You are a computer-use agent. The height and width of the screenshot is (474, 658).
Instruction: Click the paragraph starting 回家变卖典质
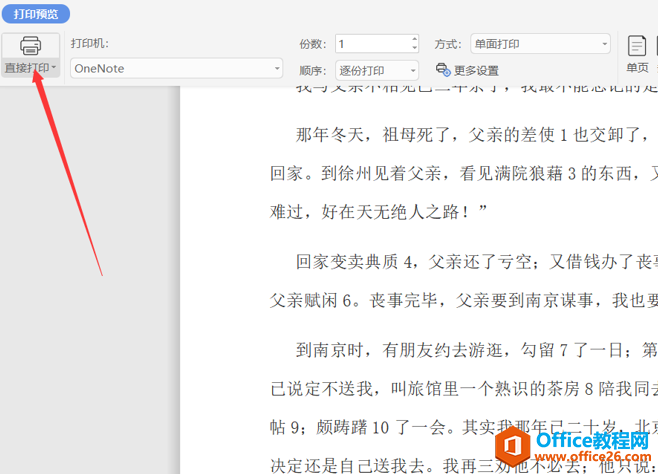[x=464, y=281]
